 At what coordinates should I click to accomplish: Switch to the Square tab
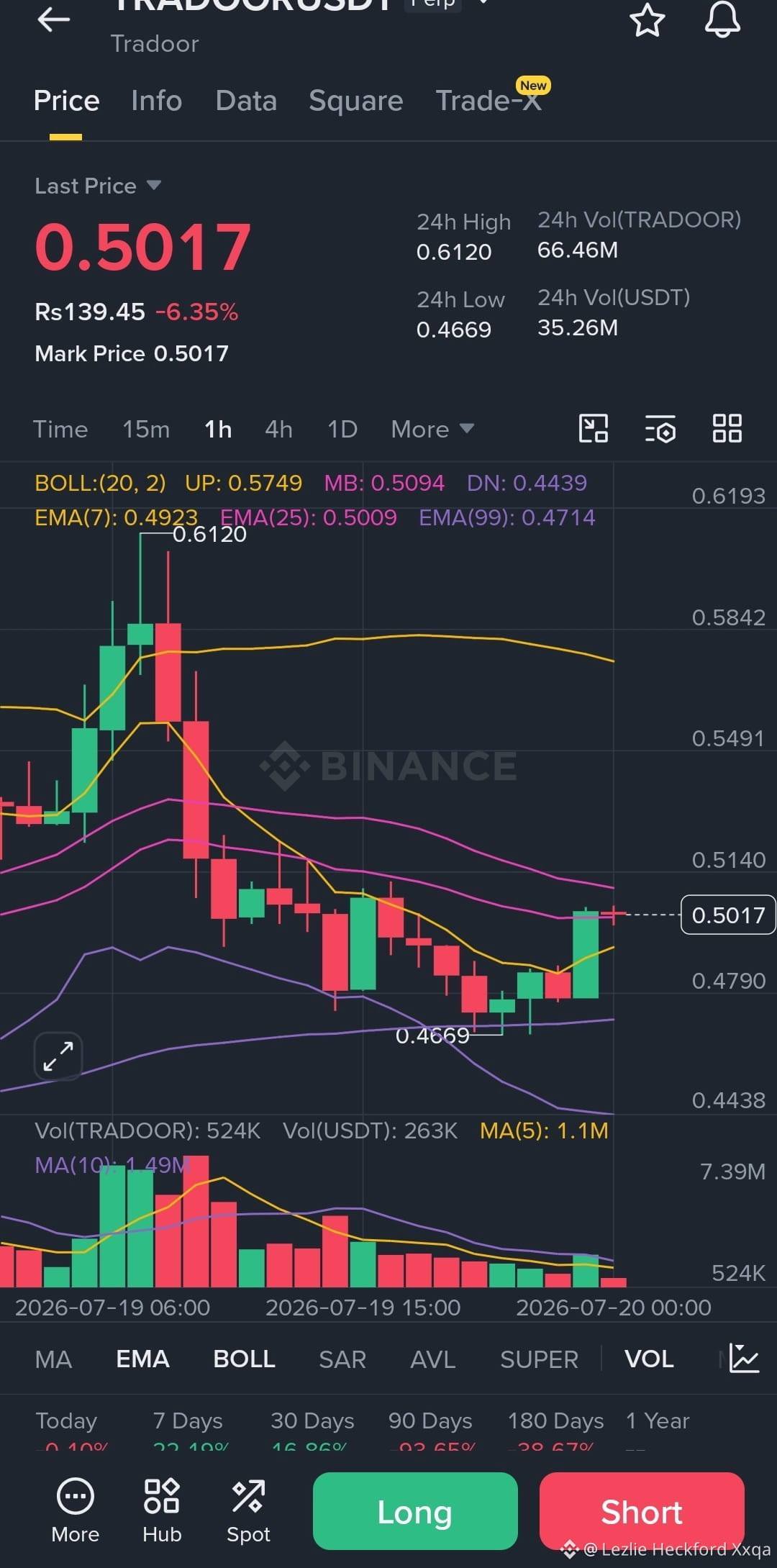(x=356, y=101)
